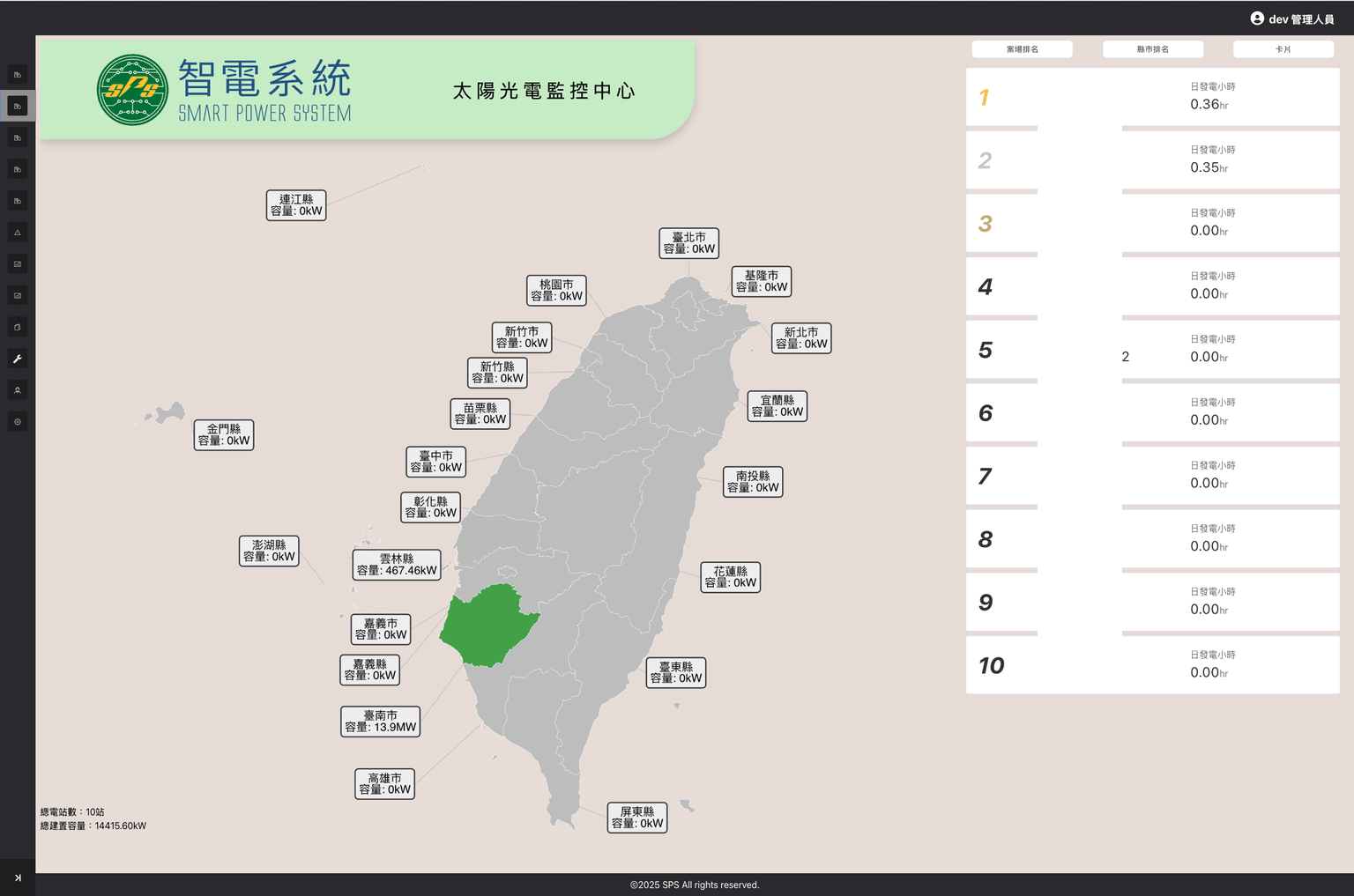Click the 嘉義縣 capacity label

pyautogui.click(x=370, y=670)
